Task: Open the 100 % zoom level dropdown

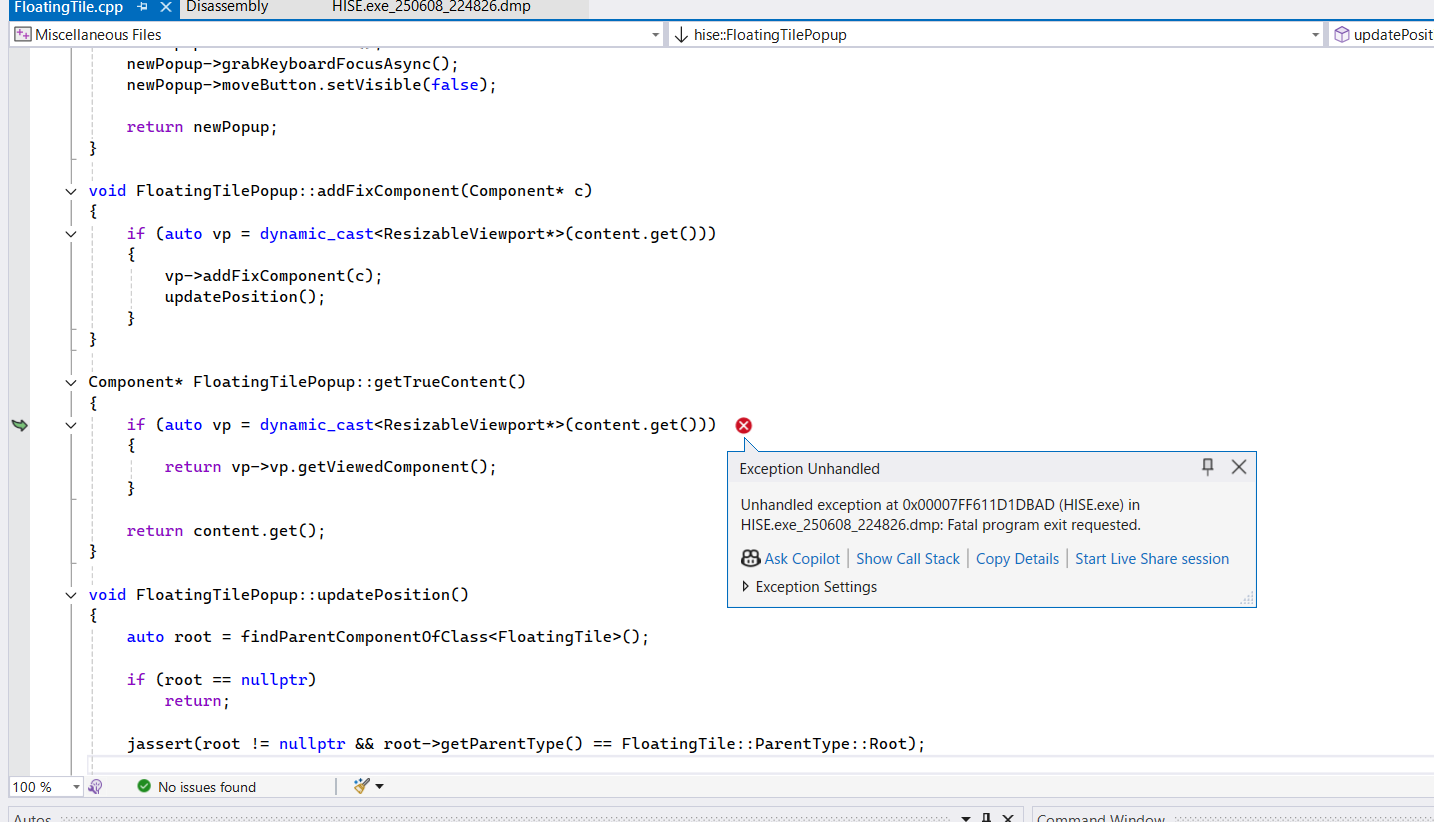Action: [x=76, y=787]
